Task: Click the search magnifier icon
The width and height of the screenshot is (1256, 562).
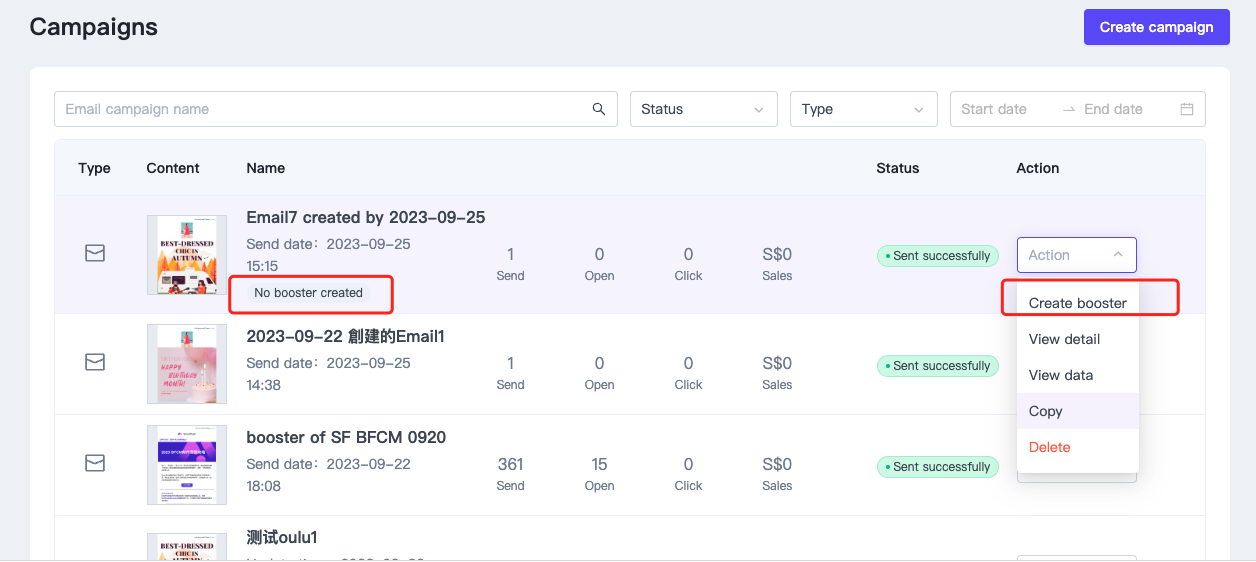Action: 599,109
